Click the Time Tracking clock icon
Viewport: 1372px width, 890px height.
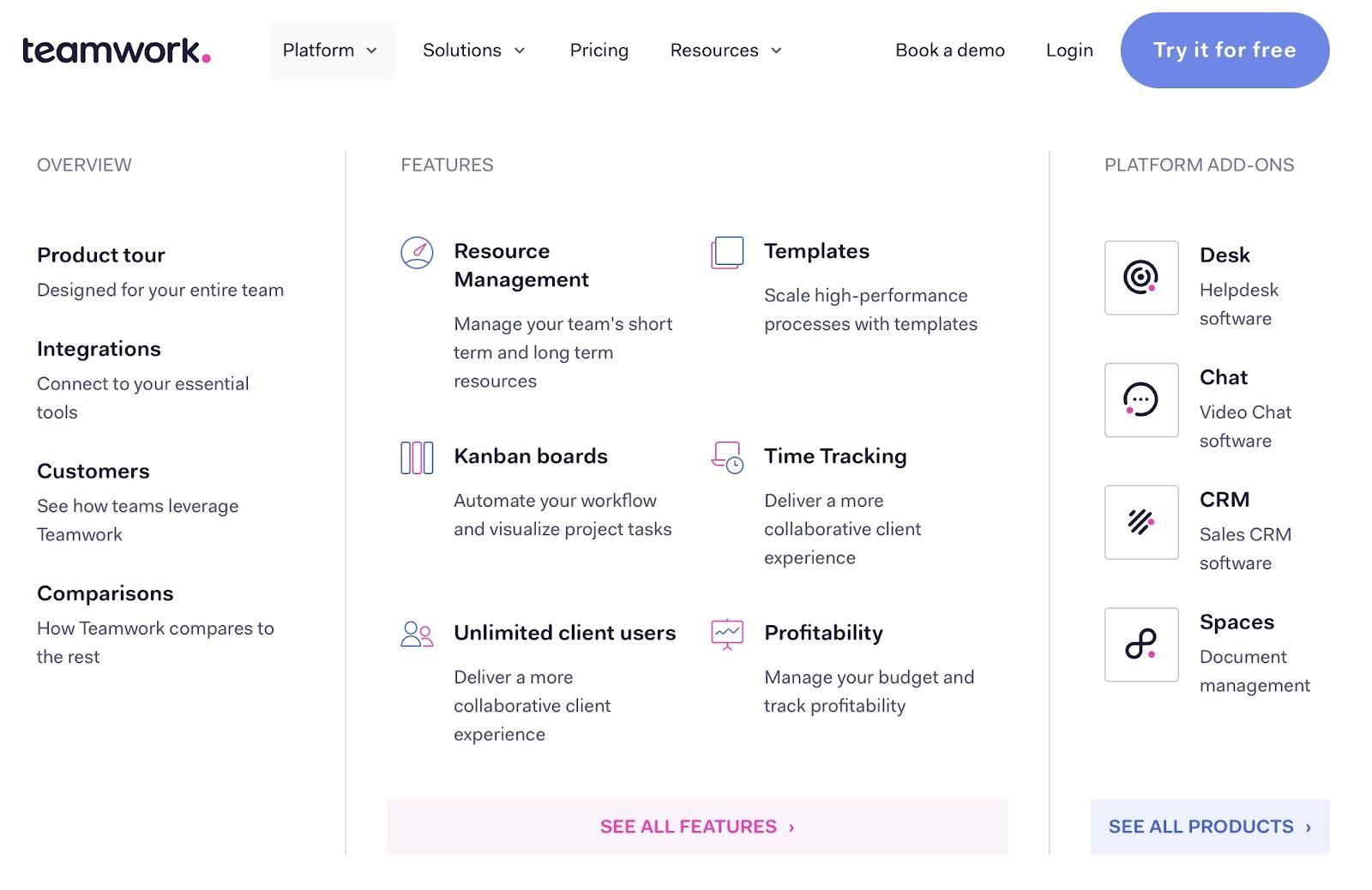[x=727, y=458]
